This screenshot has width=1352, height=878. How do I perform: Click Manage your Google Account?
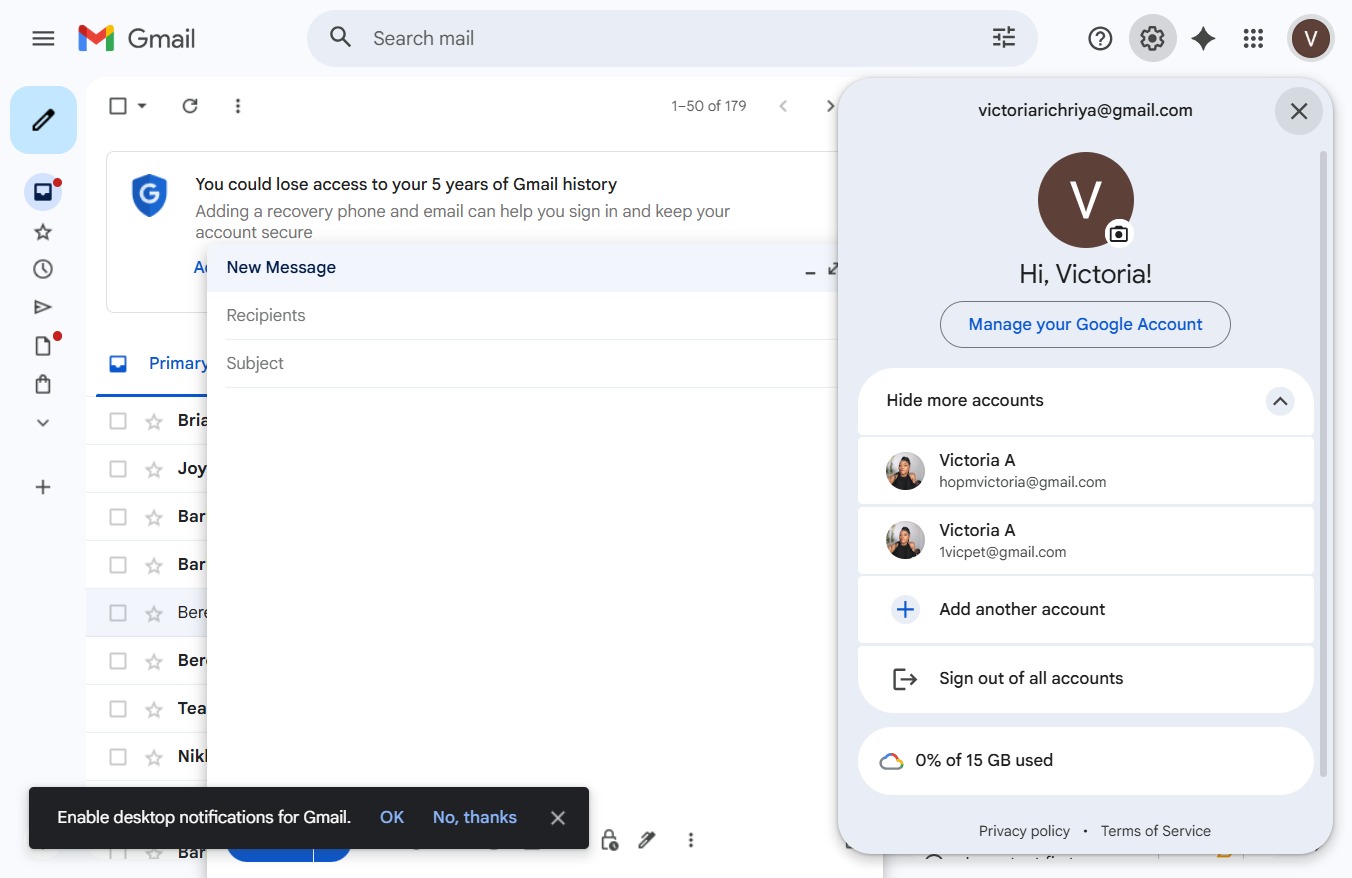(1085, 325)
